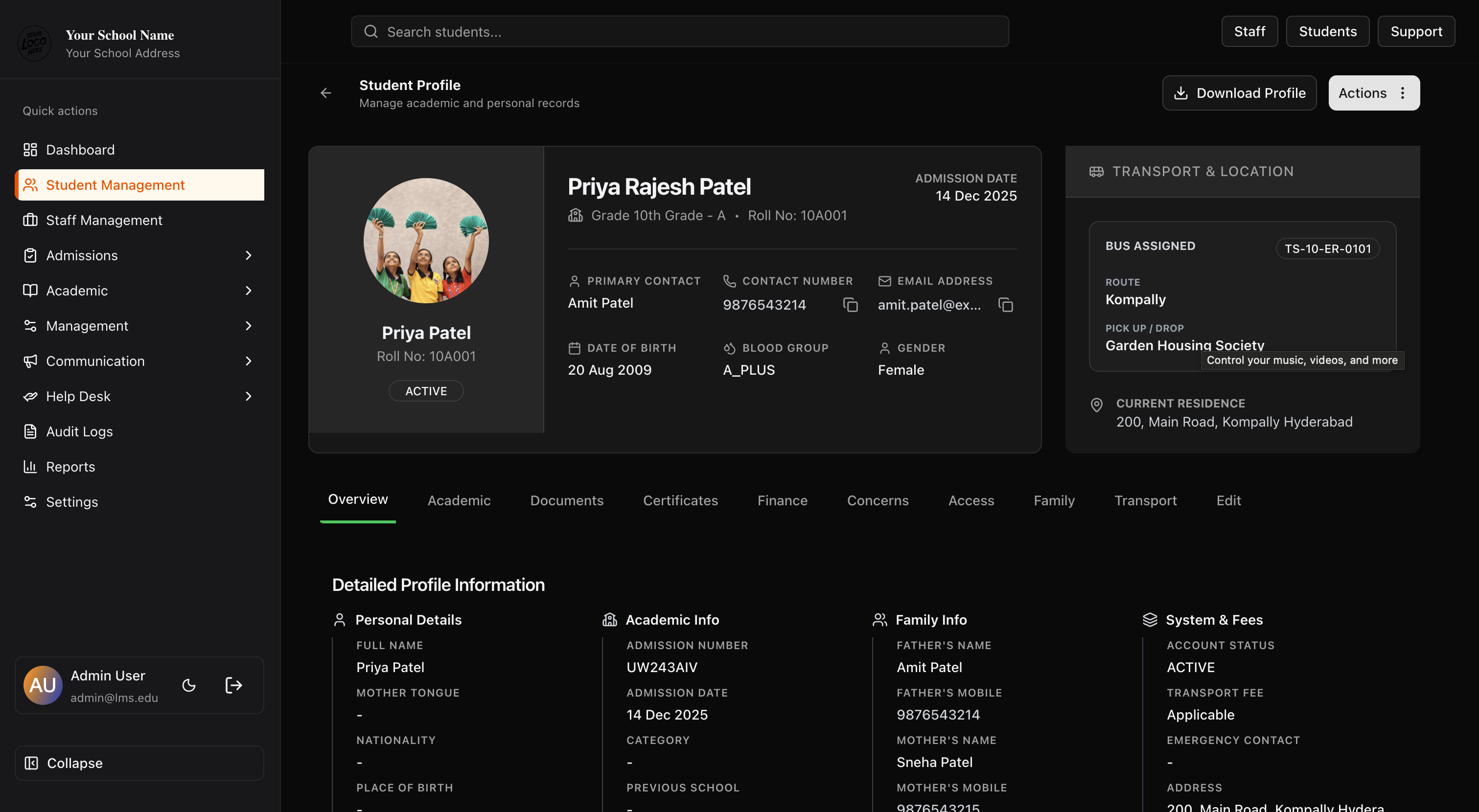This screenshot has width=1479, height=812.
Task: Toggle dark mode with the moon icon
Action: point(189,685)
